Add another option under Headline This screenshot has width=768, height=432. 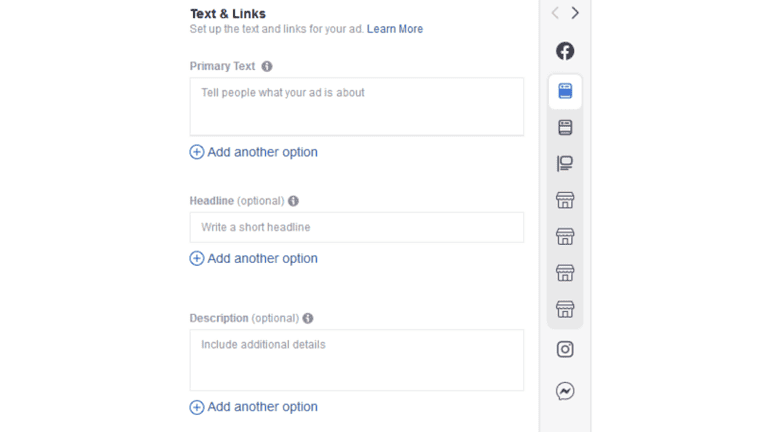[254, 258]
